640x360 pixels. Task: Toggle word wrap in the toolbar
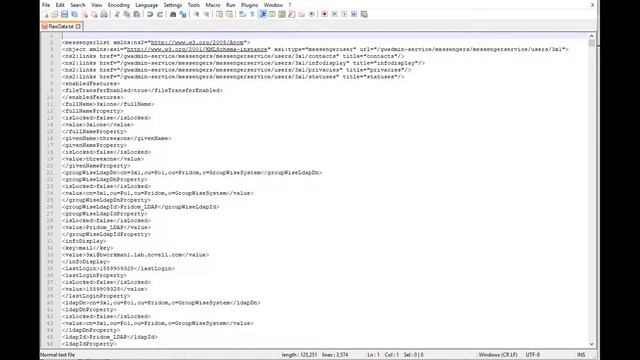pyautogui.click(x=242, y=14)
